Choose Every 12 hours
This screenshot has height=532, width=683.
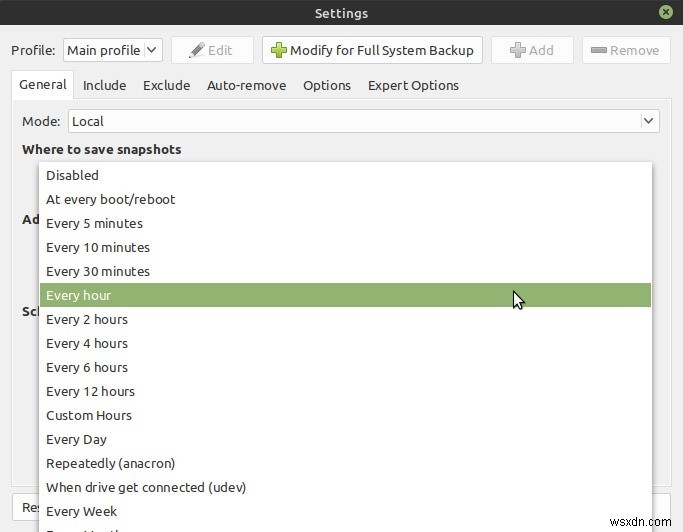point(345,391)
